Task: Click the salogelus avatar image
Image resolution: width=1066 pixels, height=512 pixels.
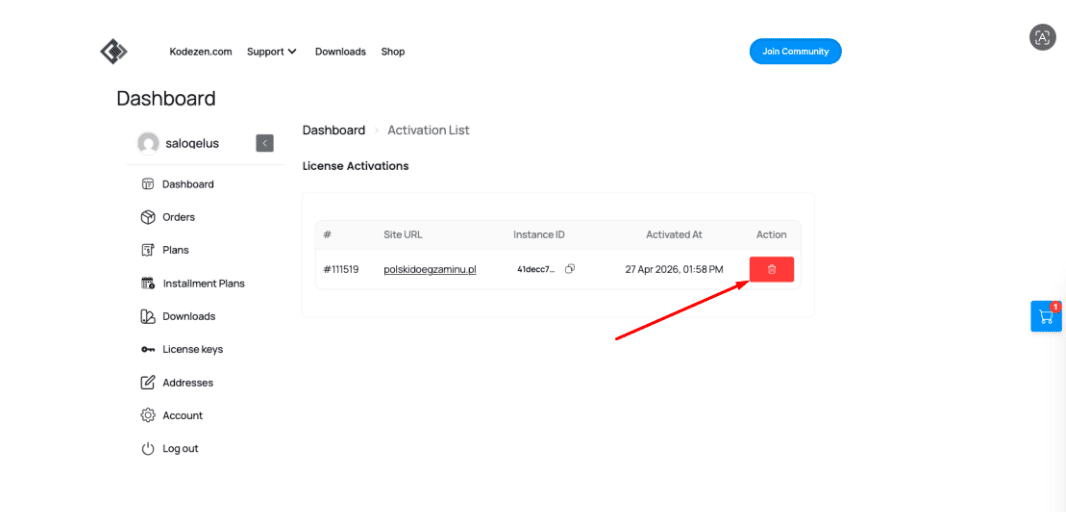Action: point(148,143)
